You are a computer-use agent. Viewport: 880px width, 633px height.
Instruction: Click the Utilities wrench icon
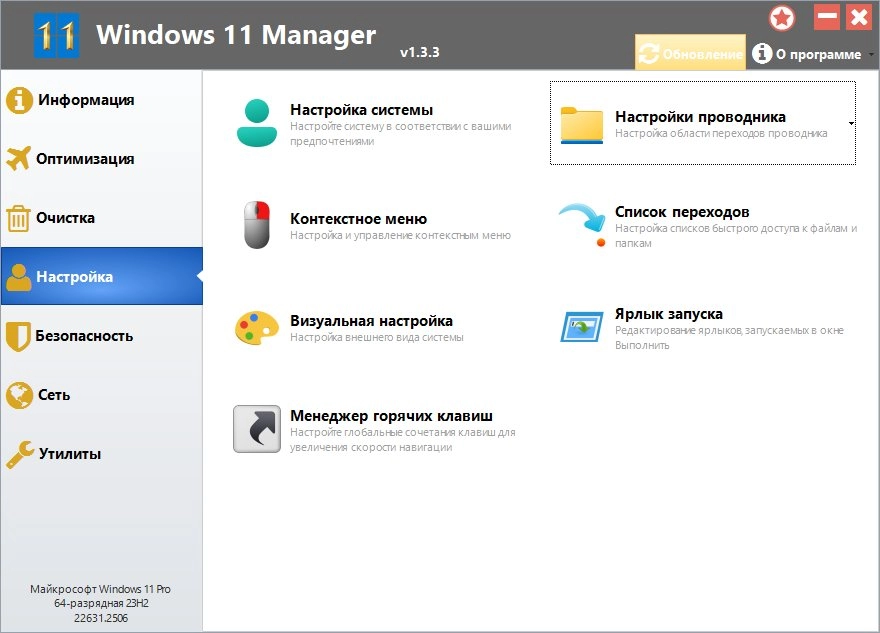coord(20,454)
